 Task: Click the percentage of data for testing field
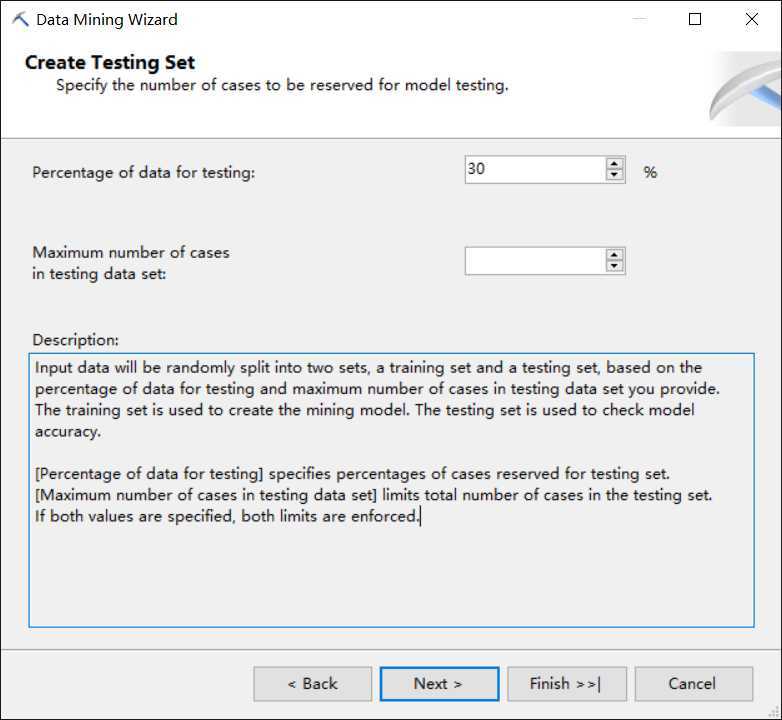tap(535, 170)
